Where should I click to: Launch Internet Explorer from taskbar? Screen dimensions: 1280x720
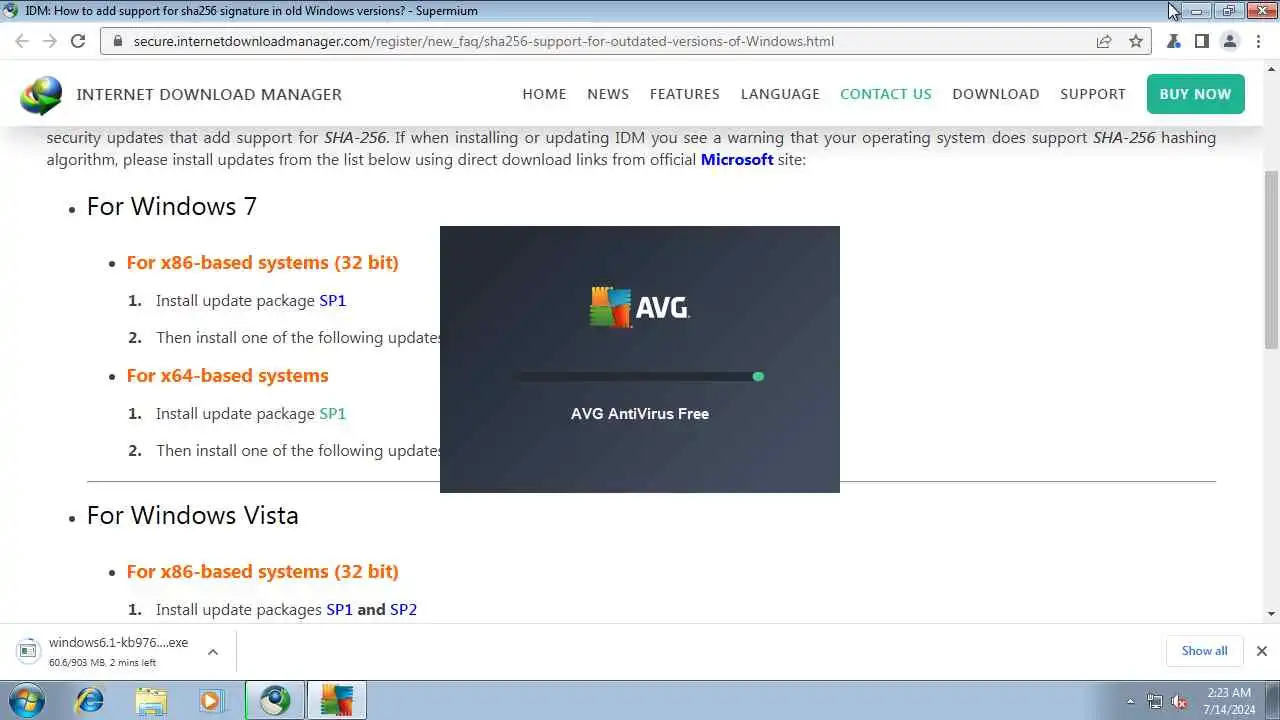tap(89, 700)
